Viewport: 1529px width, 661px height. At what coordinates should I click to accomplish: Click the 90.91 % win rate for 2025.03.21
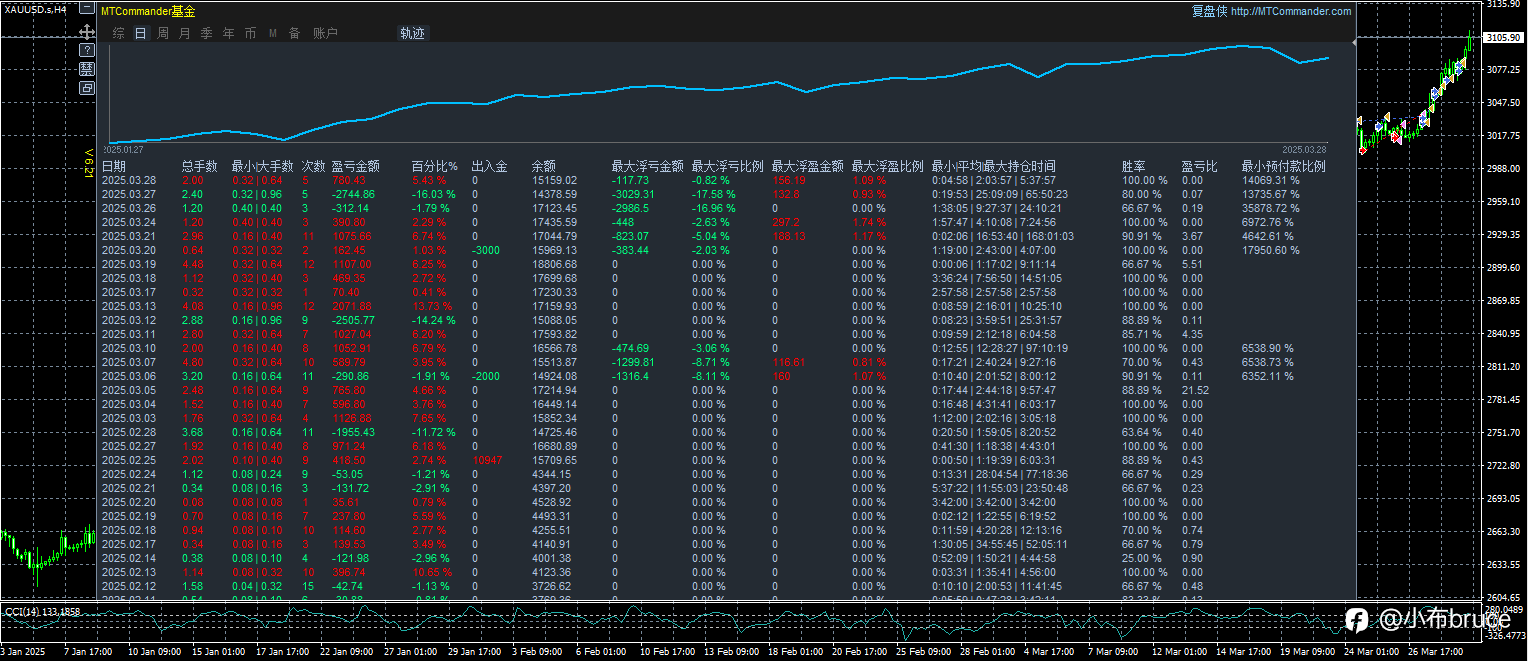(1142, 236)
